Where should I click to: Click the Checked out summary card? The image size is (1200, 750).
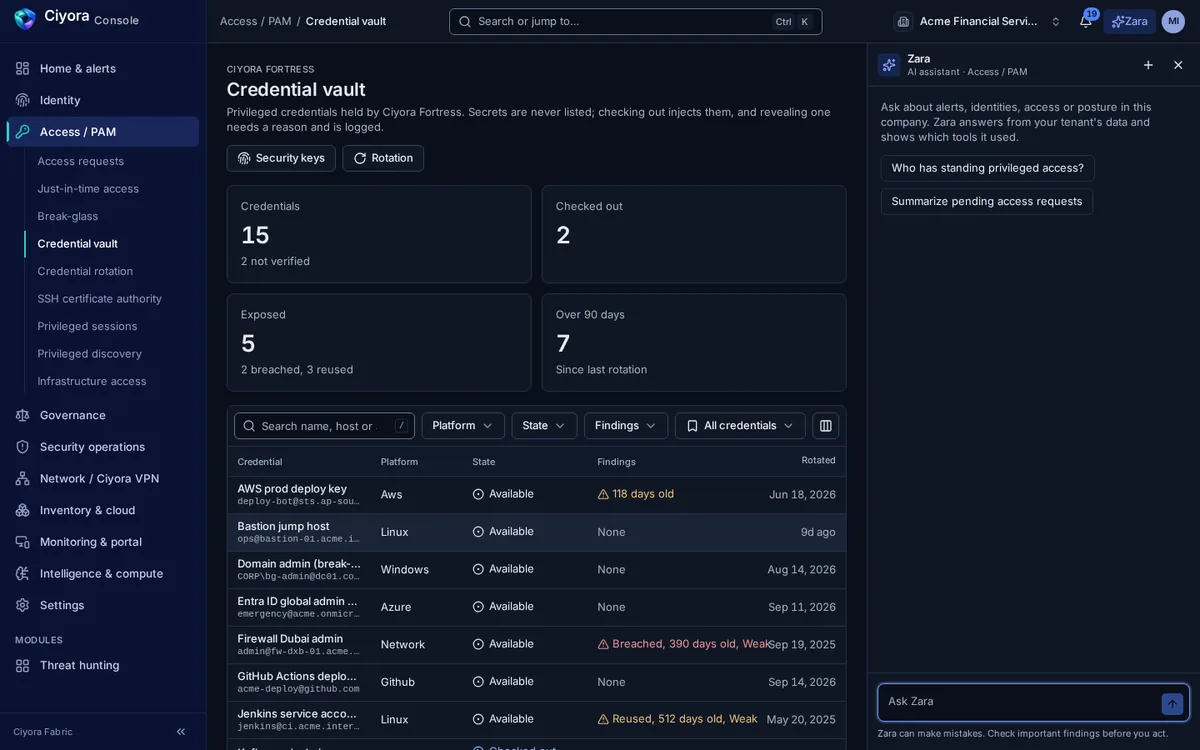click(x=694, y=234)
